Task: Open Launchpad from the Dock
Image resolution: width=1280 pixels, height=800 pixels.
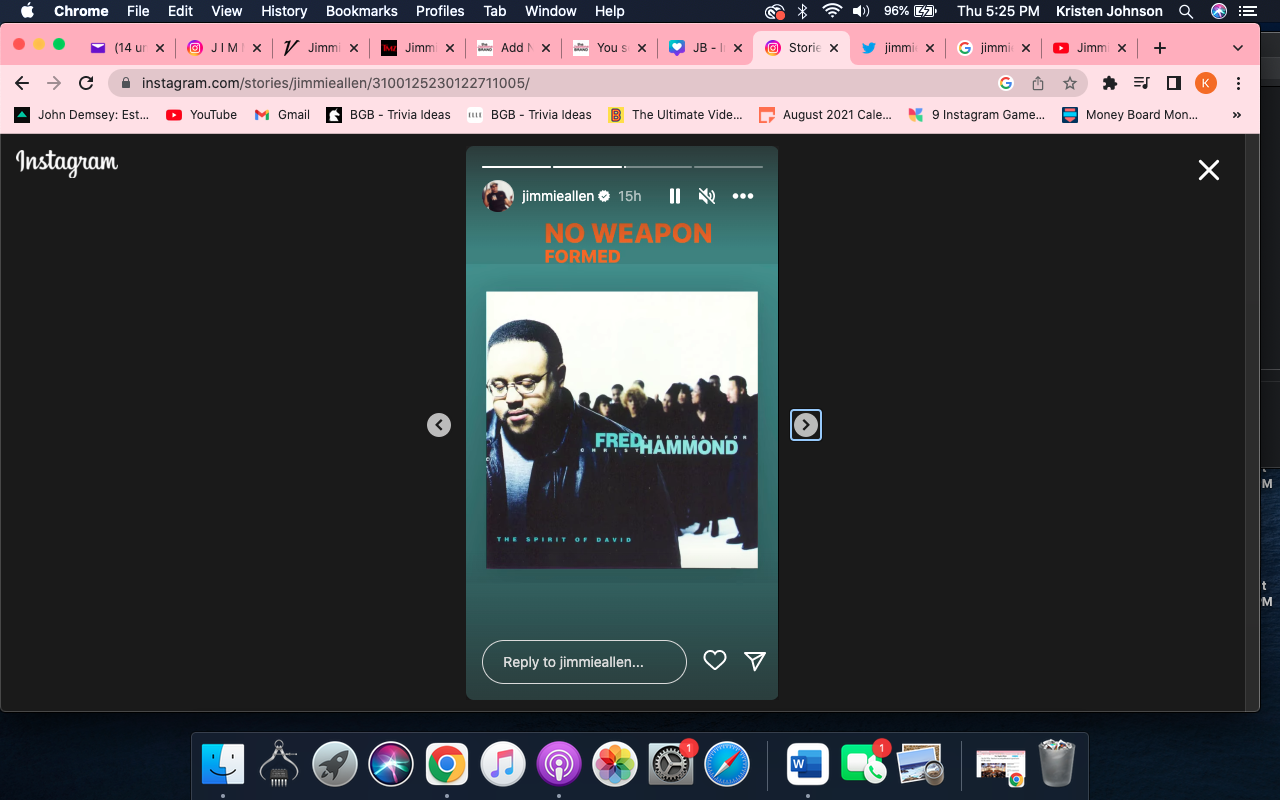Action: click(335, 766)
